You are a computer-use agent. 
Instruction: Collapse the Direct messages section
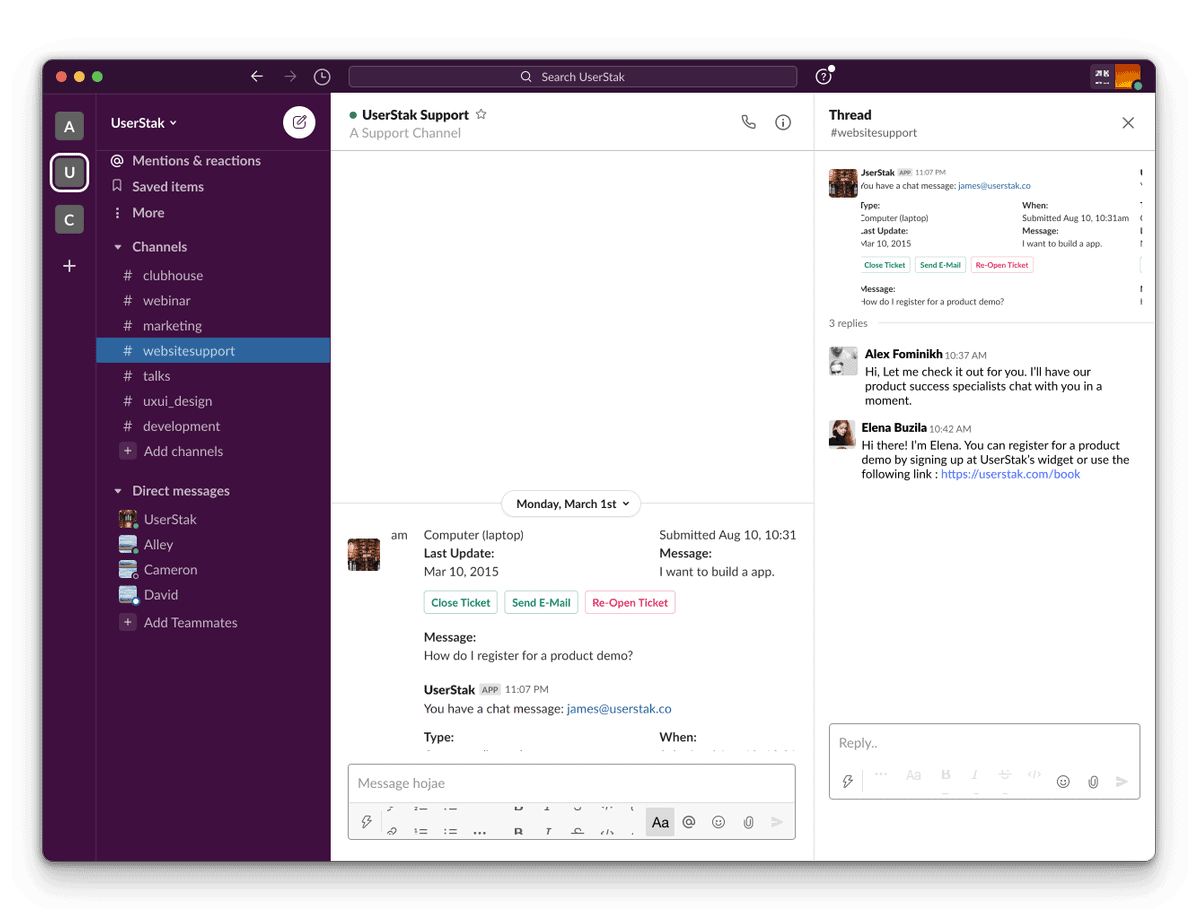coord(118,491)
